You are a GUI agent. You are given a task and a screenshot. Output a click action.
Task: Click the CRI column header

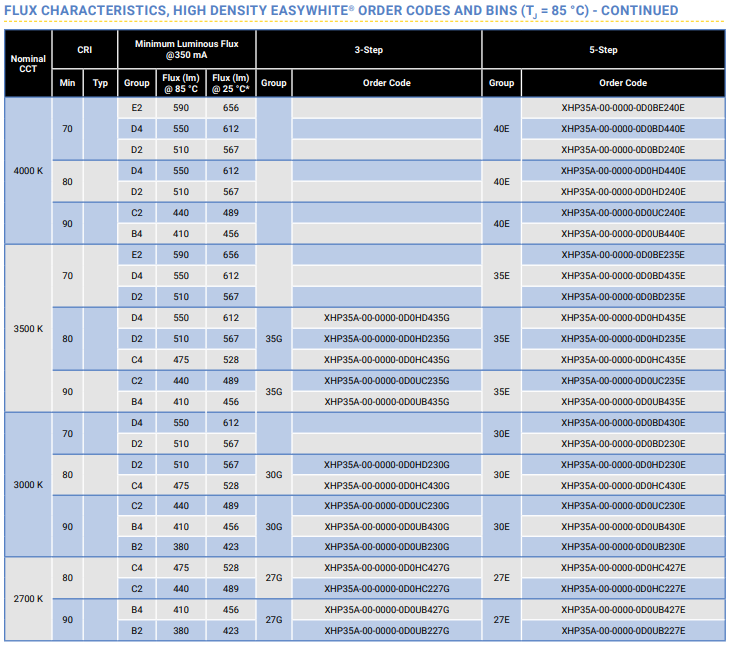(x=84, y=50)
